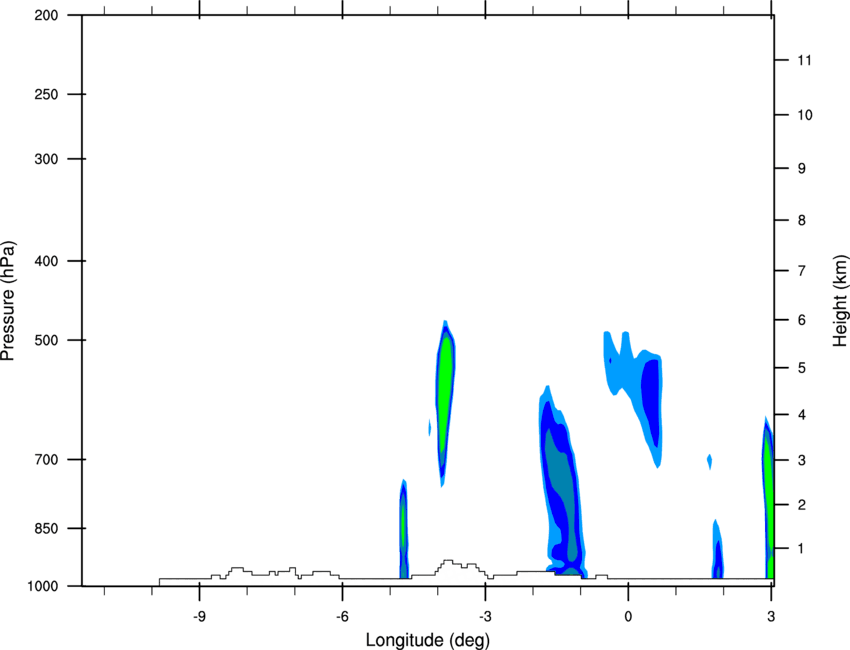Viewport: 850px width, 650px height.
Task: Click the "Longitude (deg)" axis title
Action: point(428,640)
